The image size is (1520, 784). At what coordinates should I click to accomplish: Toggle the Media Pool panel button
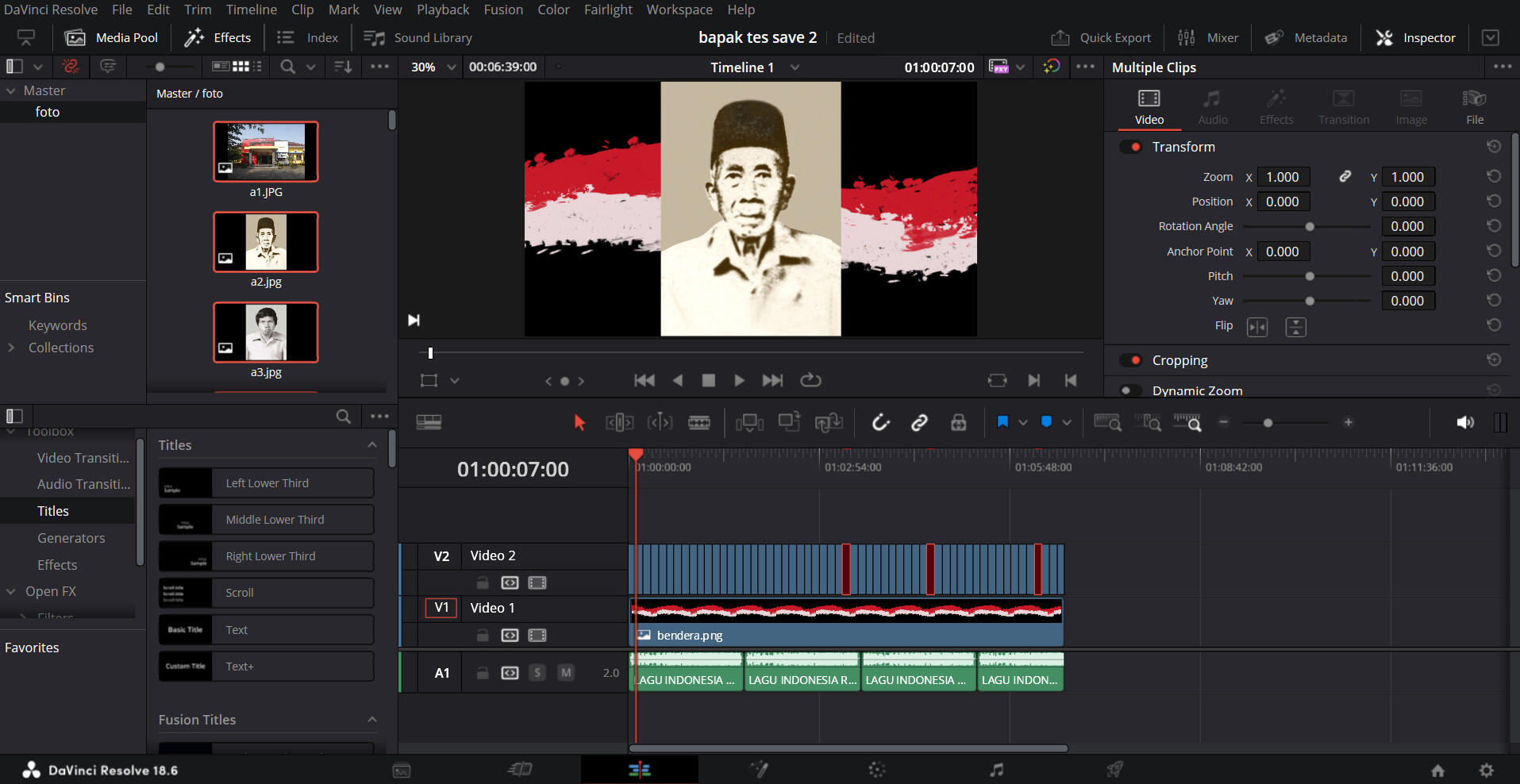coord(111,37)
